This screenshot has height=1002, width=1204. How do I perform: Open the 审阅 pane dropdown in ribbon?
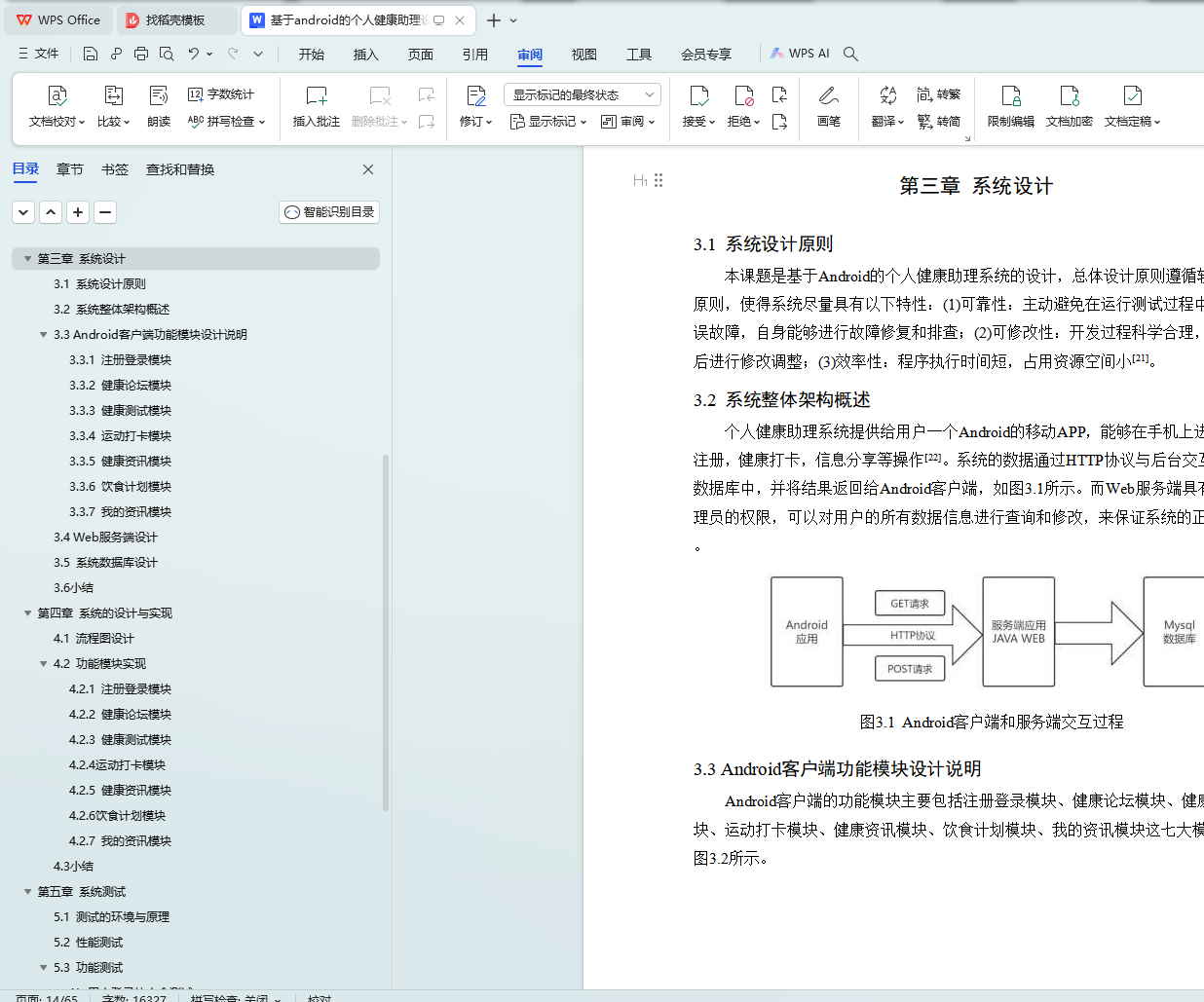tap(628, 122)
